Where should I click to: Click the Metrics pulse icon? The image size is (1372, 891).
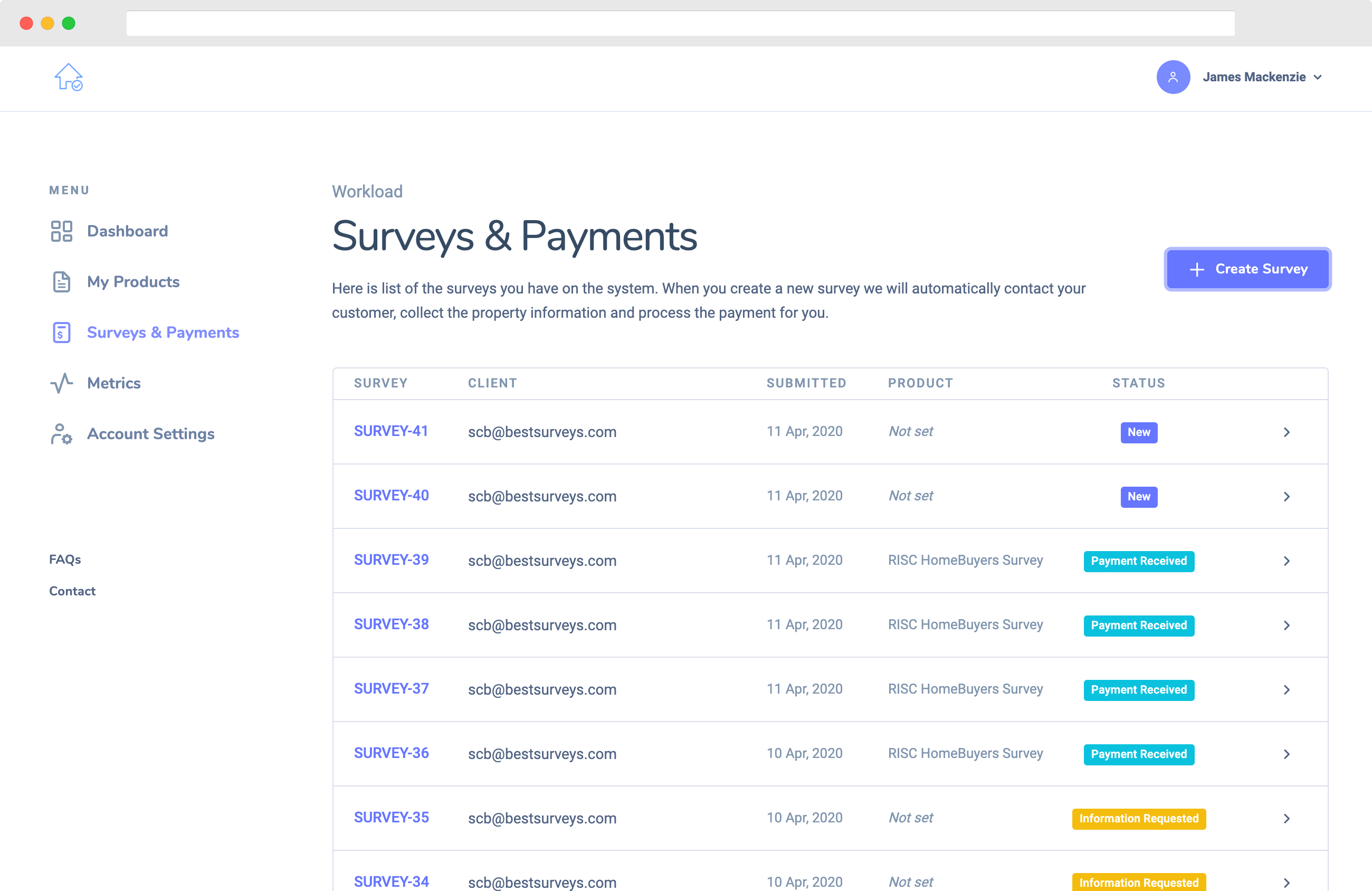pos(62,383)
